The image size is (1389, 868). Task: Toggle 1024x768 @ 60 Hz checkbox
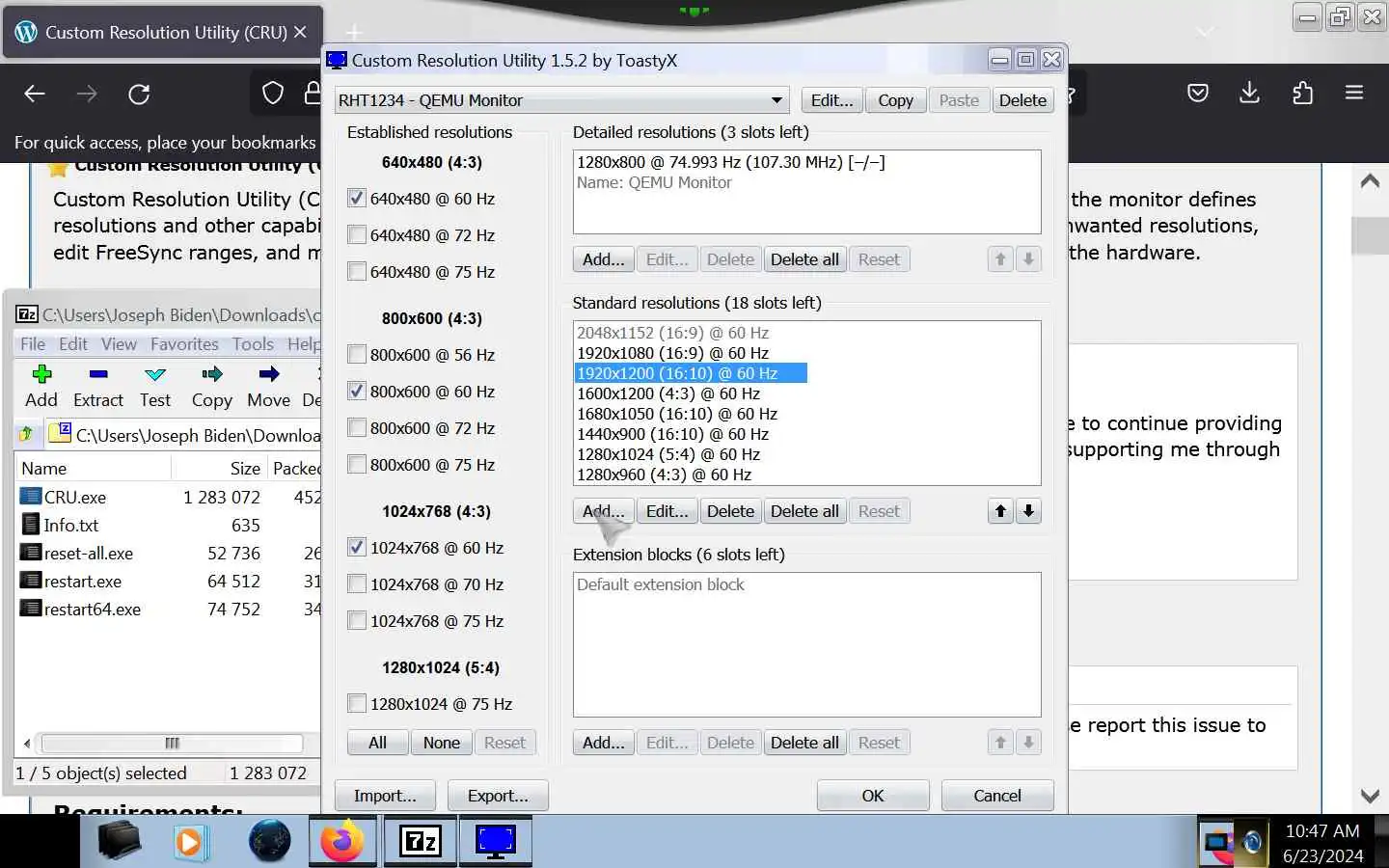[357, 548]
